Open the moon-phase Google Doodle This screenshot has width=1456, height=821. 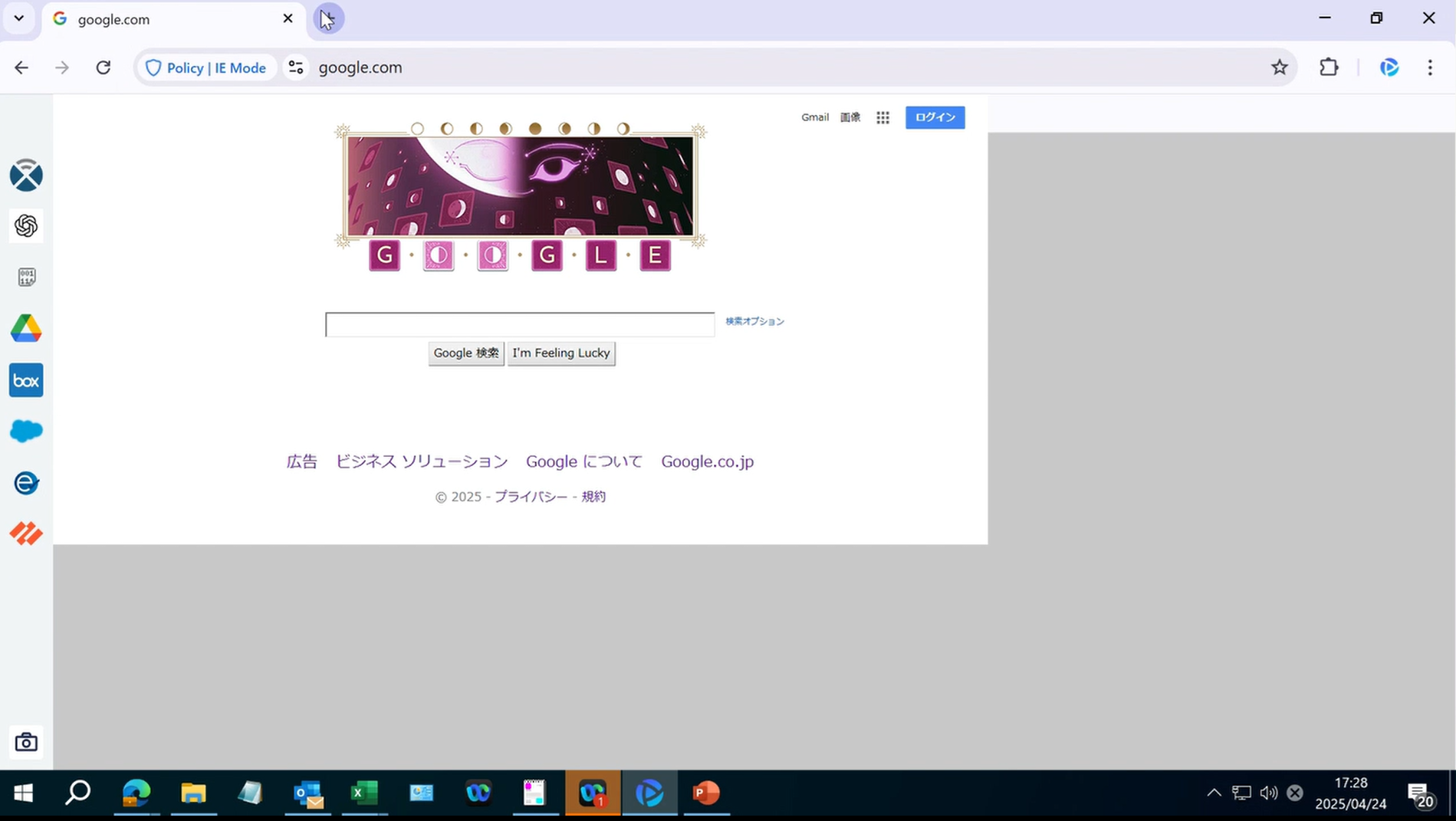pyautogui.click(x=520, y=196)
